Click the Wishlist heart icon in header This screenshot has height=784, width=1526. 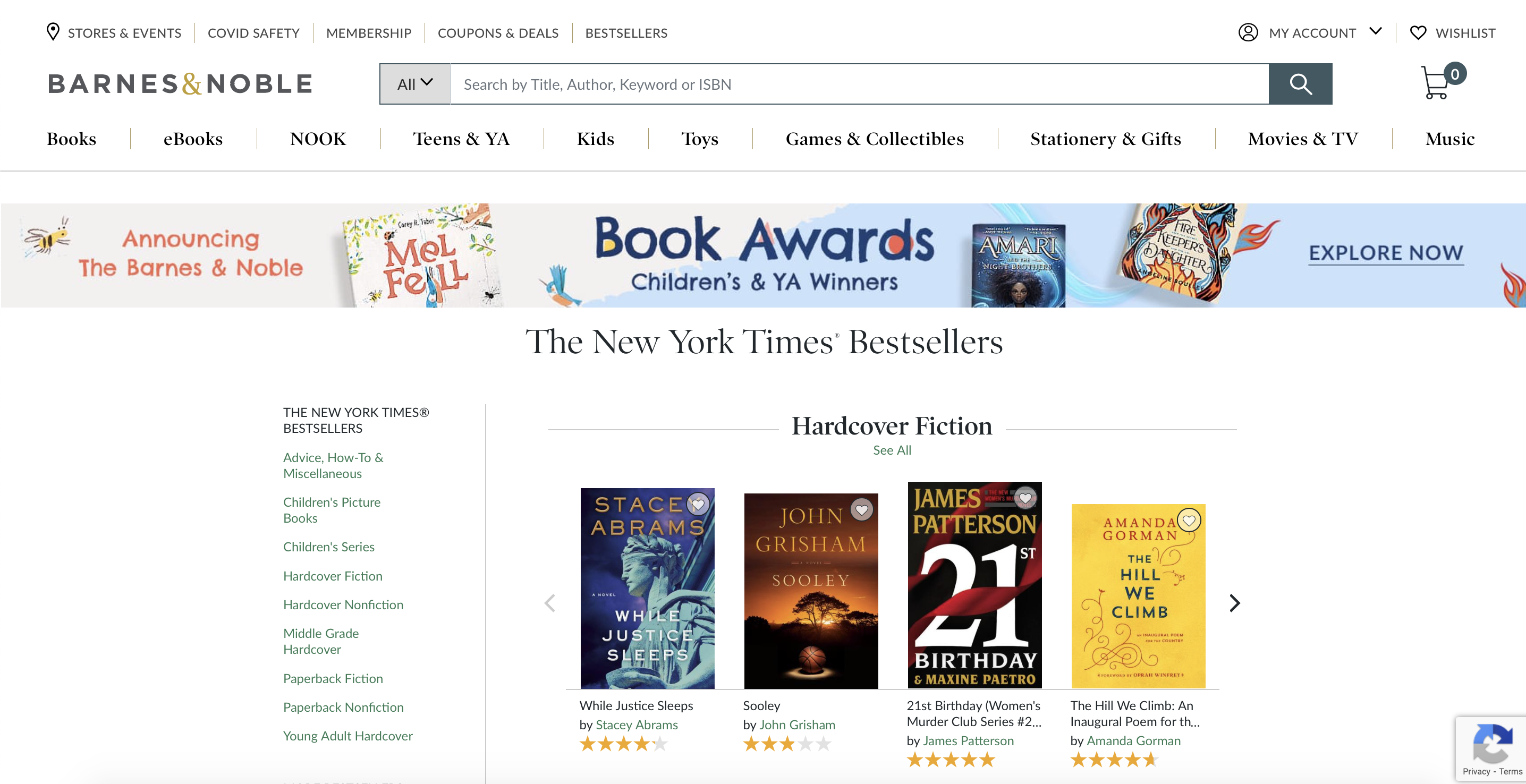click(x=1418, y=32)
